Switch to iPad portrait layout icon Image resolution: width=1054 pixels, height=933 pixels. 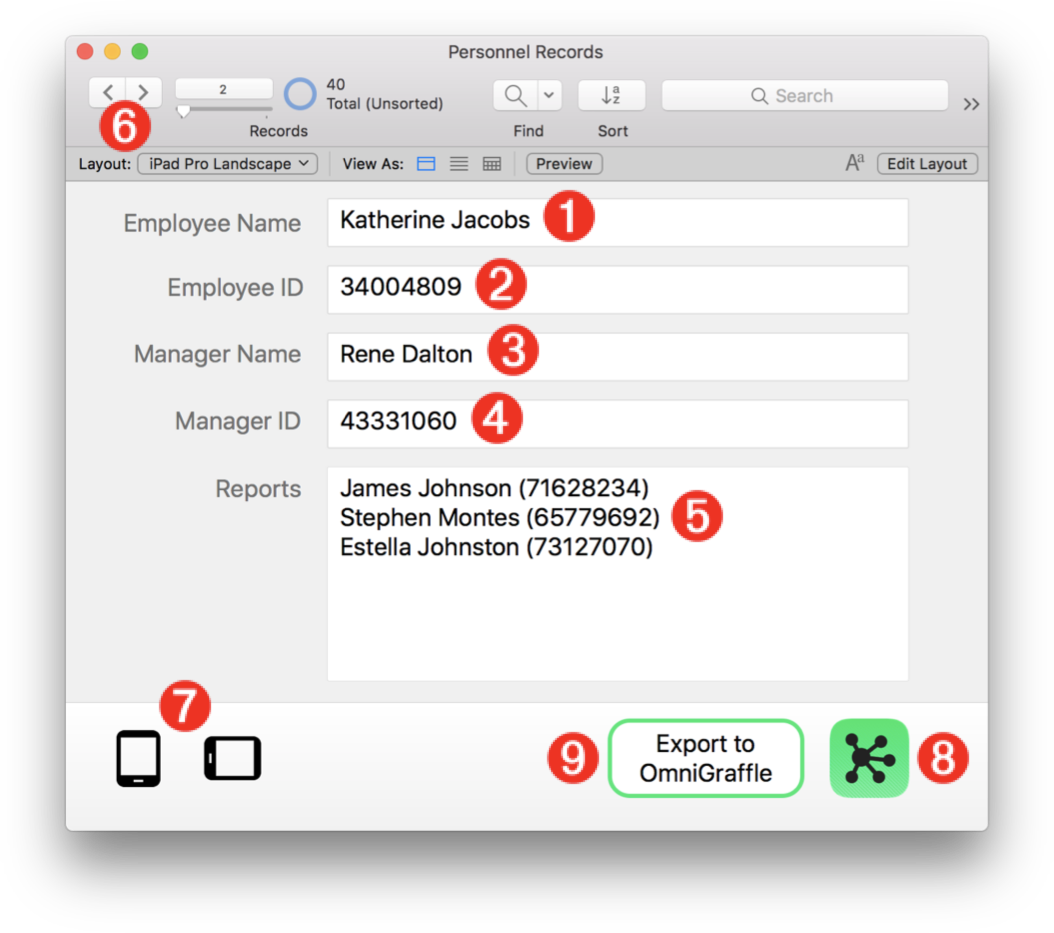pyautogui.click(x=138, y=758)
